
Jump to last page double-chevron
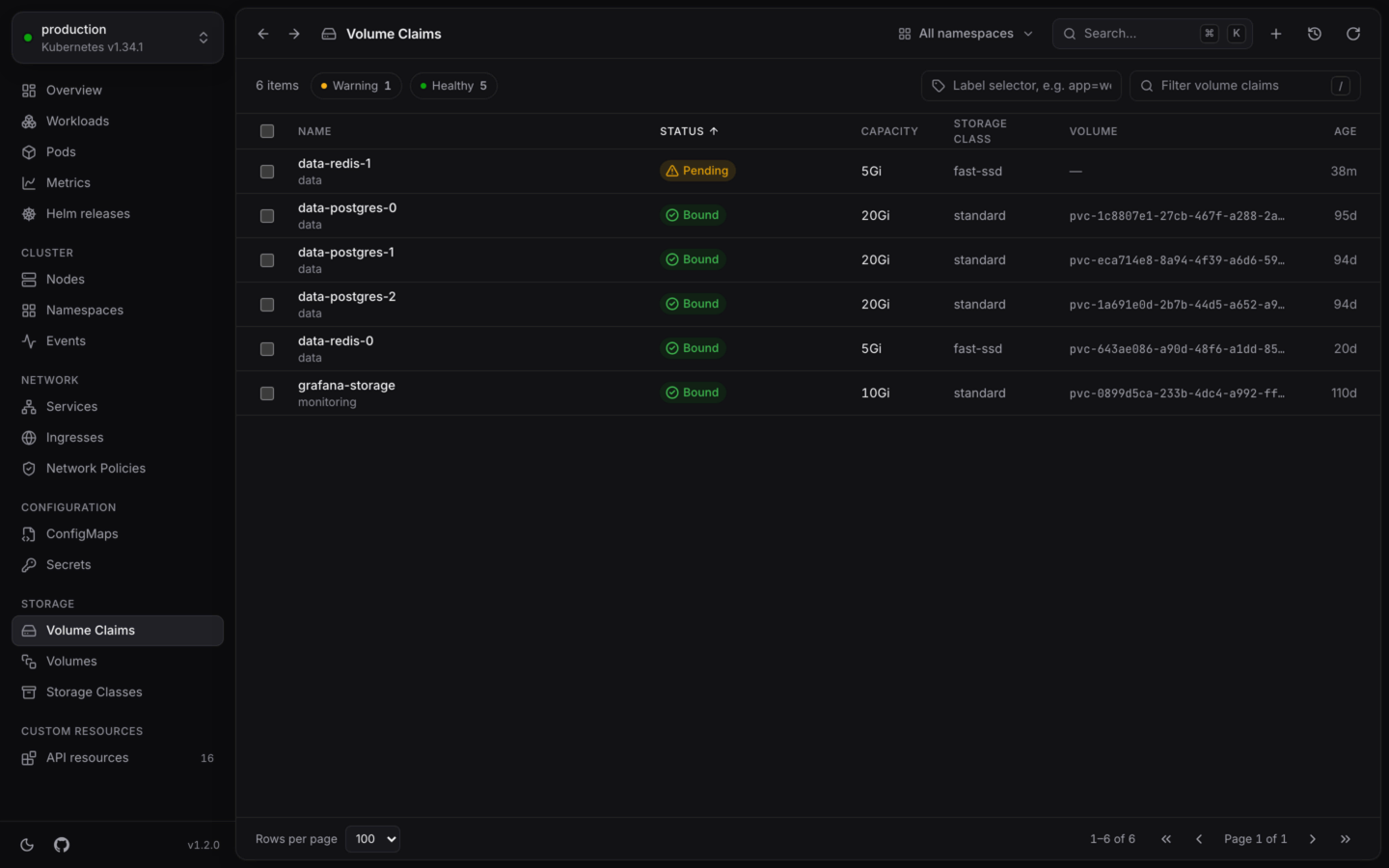tap(1346, 839)
